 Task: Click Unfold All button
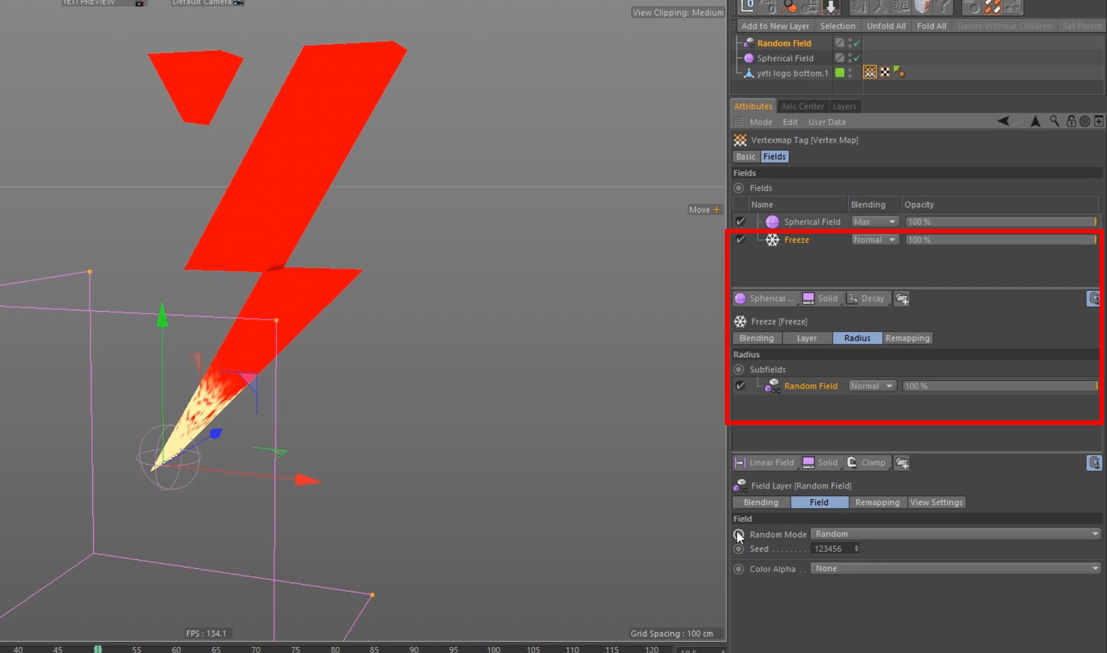[886, 26]
